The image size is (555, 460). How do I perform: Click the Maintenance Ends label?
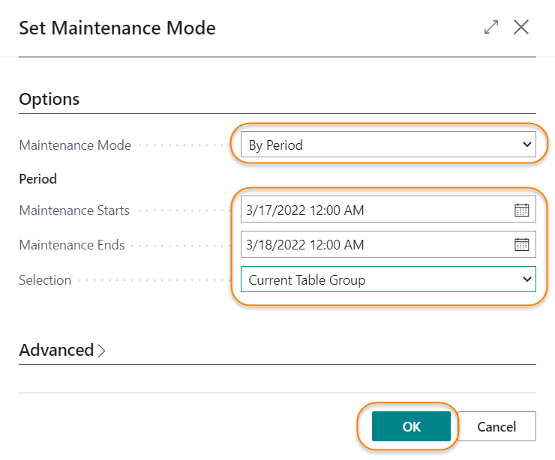[x=72, y=245]
